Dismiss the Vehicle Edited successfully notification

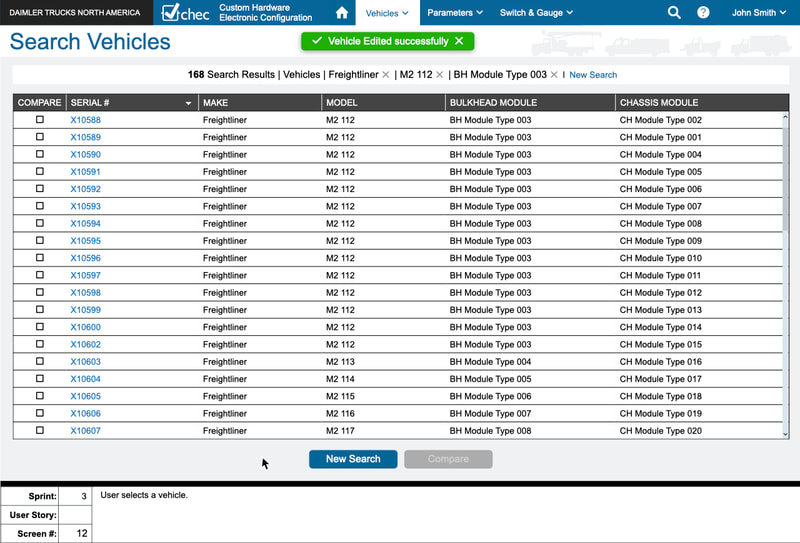459,41
